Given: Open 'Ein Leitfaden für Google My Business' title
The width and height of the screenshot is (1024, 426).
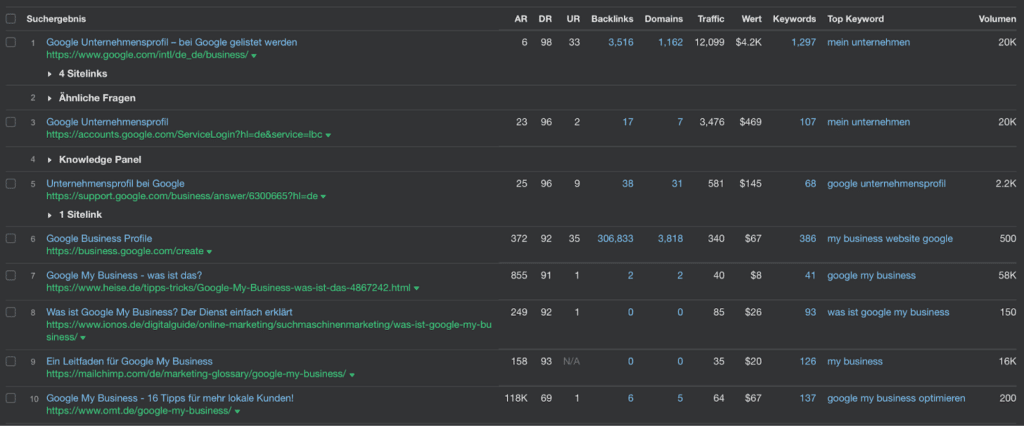Looking at the screenshot, I should coord(129,361).
